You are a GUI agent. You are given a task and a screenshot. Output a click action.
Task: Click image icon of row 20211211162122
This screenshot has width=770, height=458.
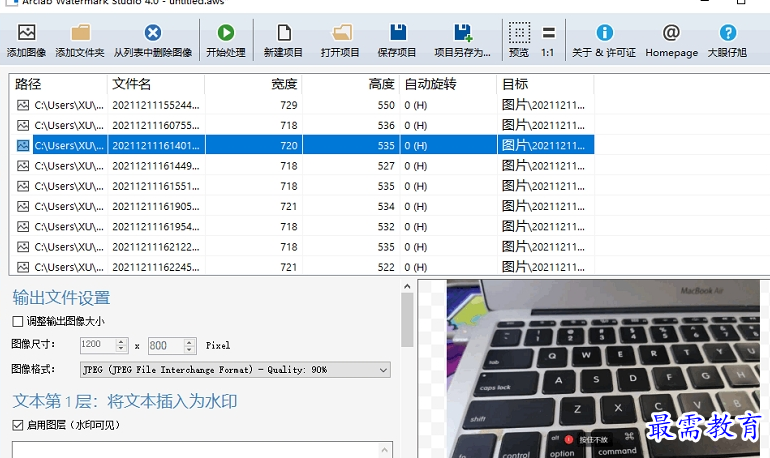pyautogui.click(x=23, y=246)
